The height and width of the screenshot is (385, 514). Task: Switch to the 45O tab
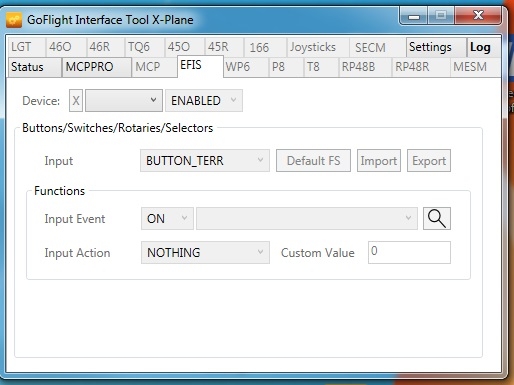pyautogui.click(x=184, y=47)
